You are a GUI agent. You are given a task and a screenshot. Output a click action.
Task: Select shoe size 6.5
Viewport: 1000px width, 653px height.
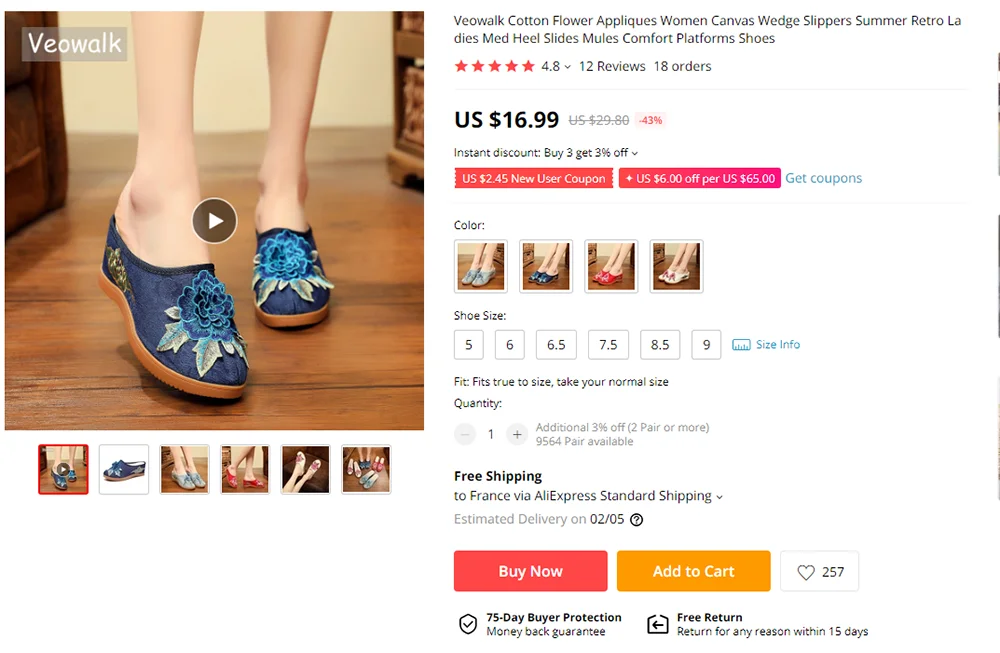pos(556,345)
